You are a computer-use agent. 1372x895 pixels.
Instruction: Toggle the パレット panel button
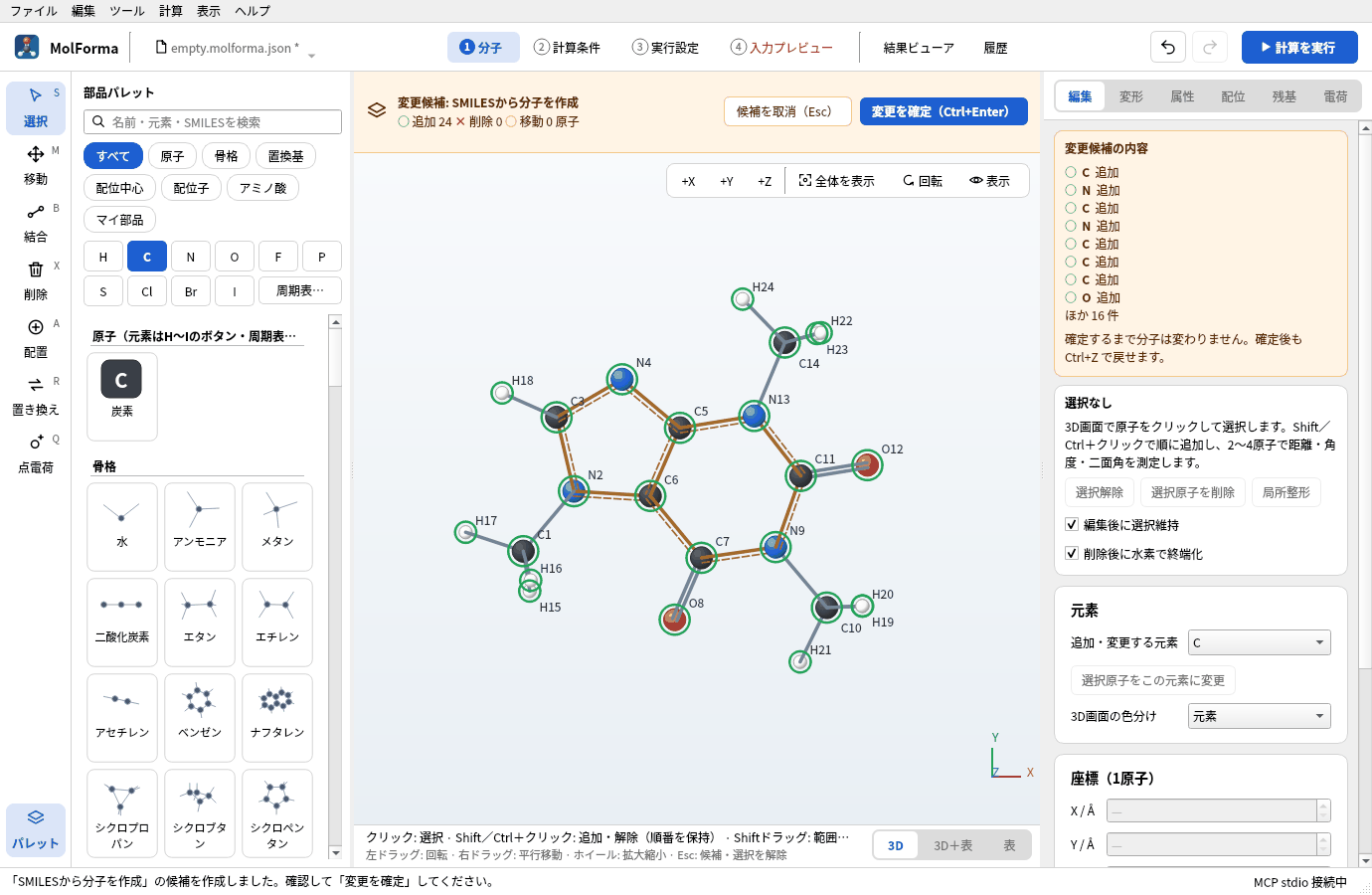36,829
